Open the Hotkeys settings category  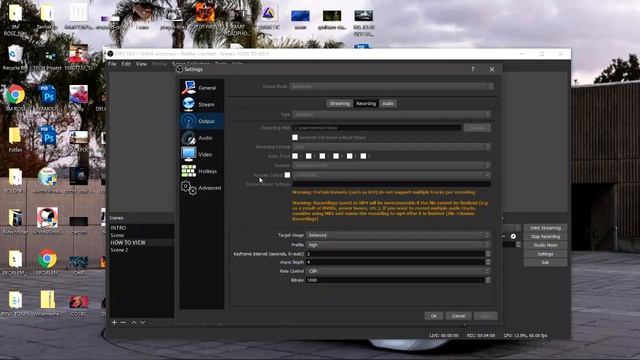click(202, 171)
